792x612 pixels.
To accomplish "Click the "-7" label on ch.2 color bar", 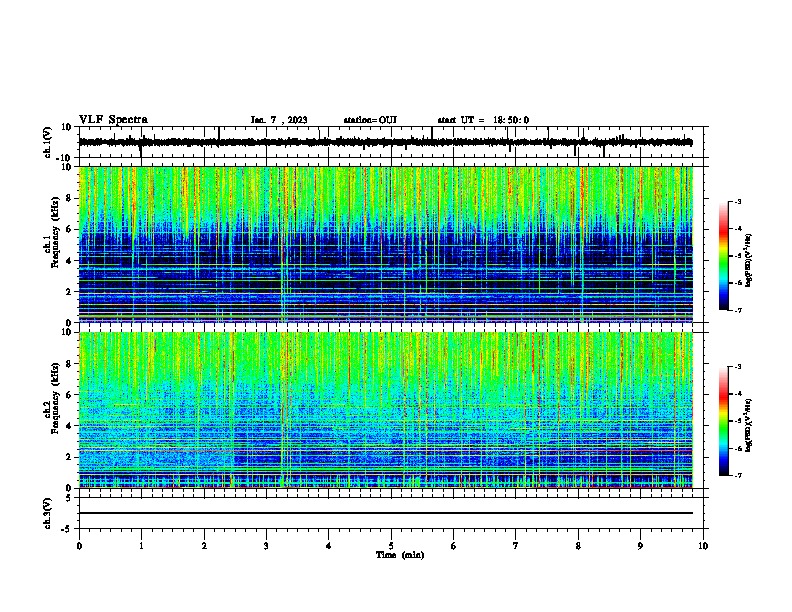I will pos(737,475).
